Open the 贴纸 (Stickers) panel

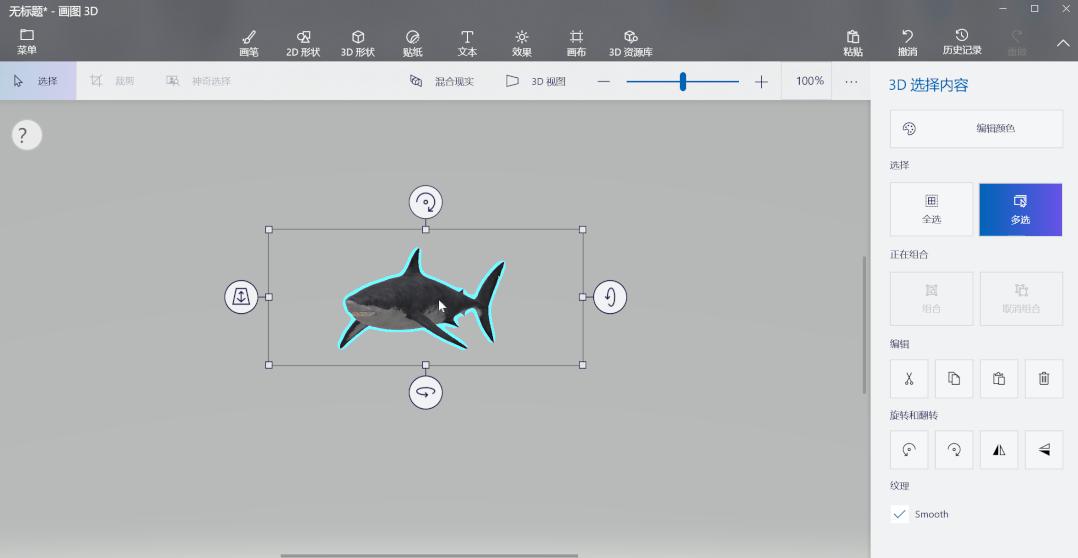click(412, 43)
